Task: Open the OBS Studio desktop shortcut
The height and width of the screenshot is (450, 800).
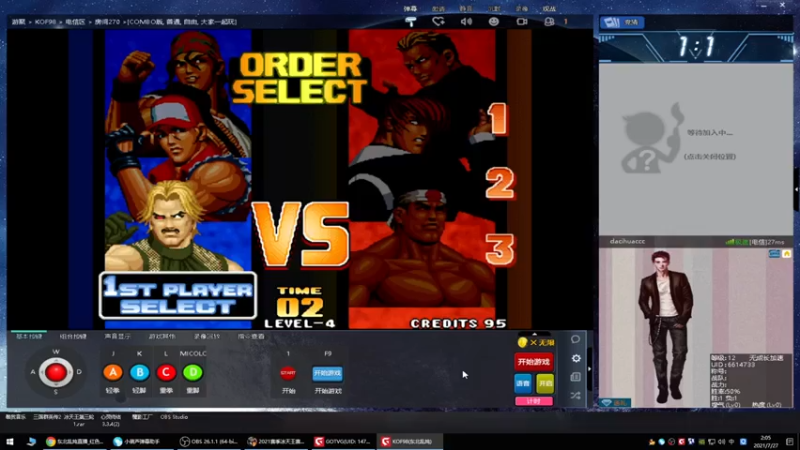Action: point(174,417)
